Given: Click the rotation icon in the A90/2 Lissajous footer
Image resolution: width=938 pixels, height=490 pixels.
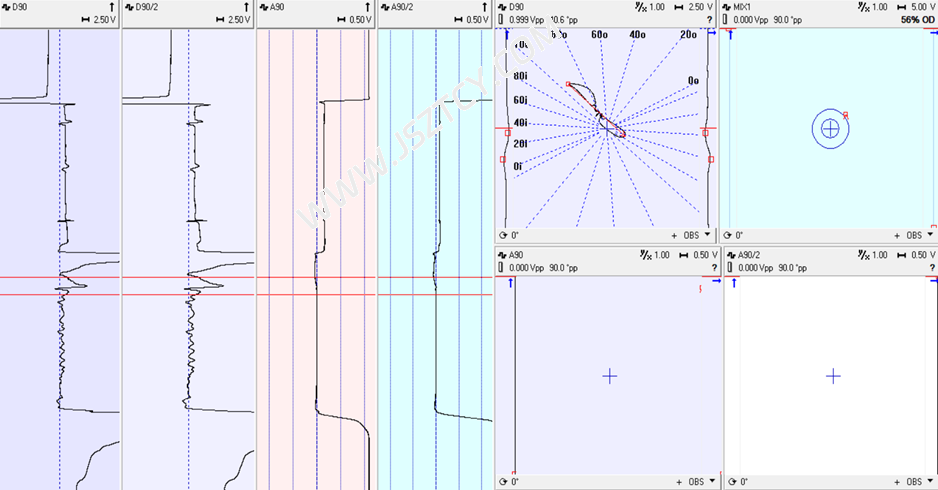Looking at the screenshot, I should (x=729, y=482).
